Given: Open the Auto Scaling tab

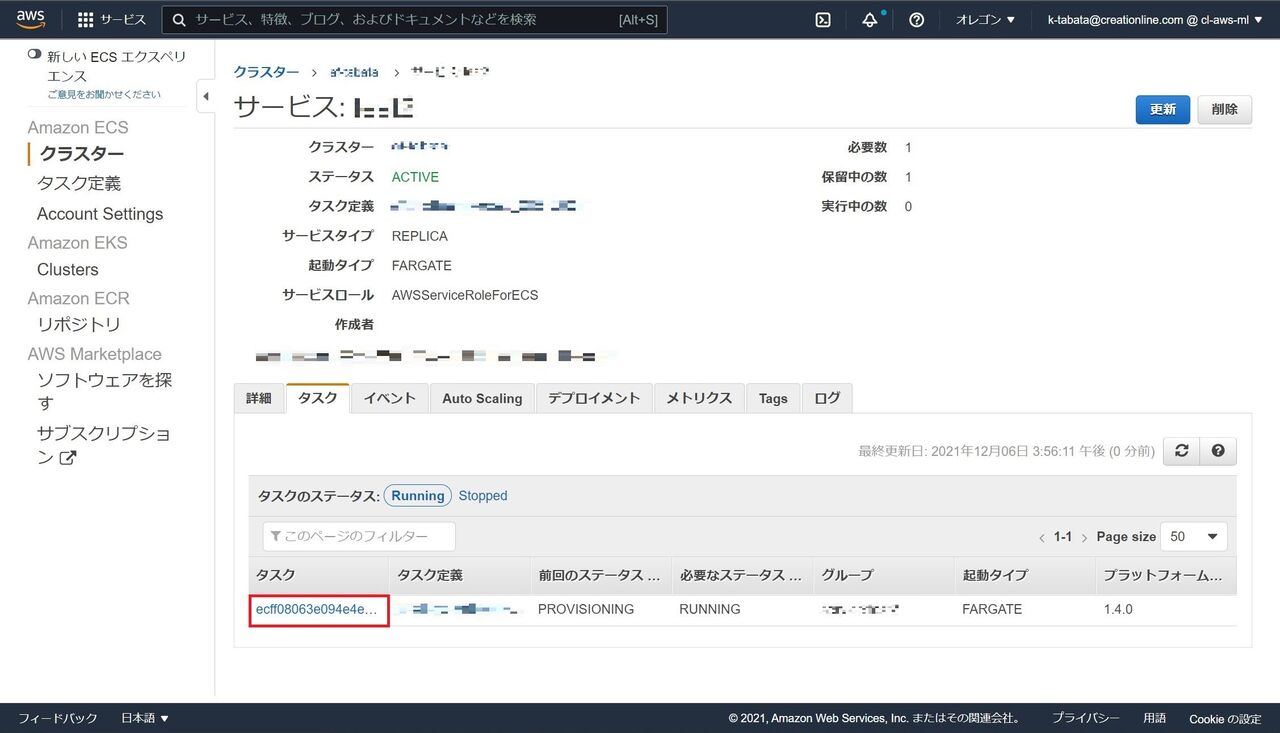Looking at the screenshot, I should 482,398.
